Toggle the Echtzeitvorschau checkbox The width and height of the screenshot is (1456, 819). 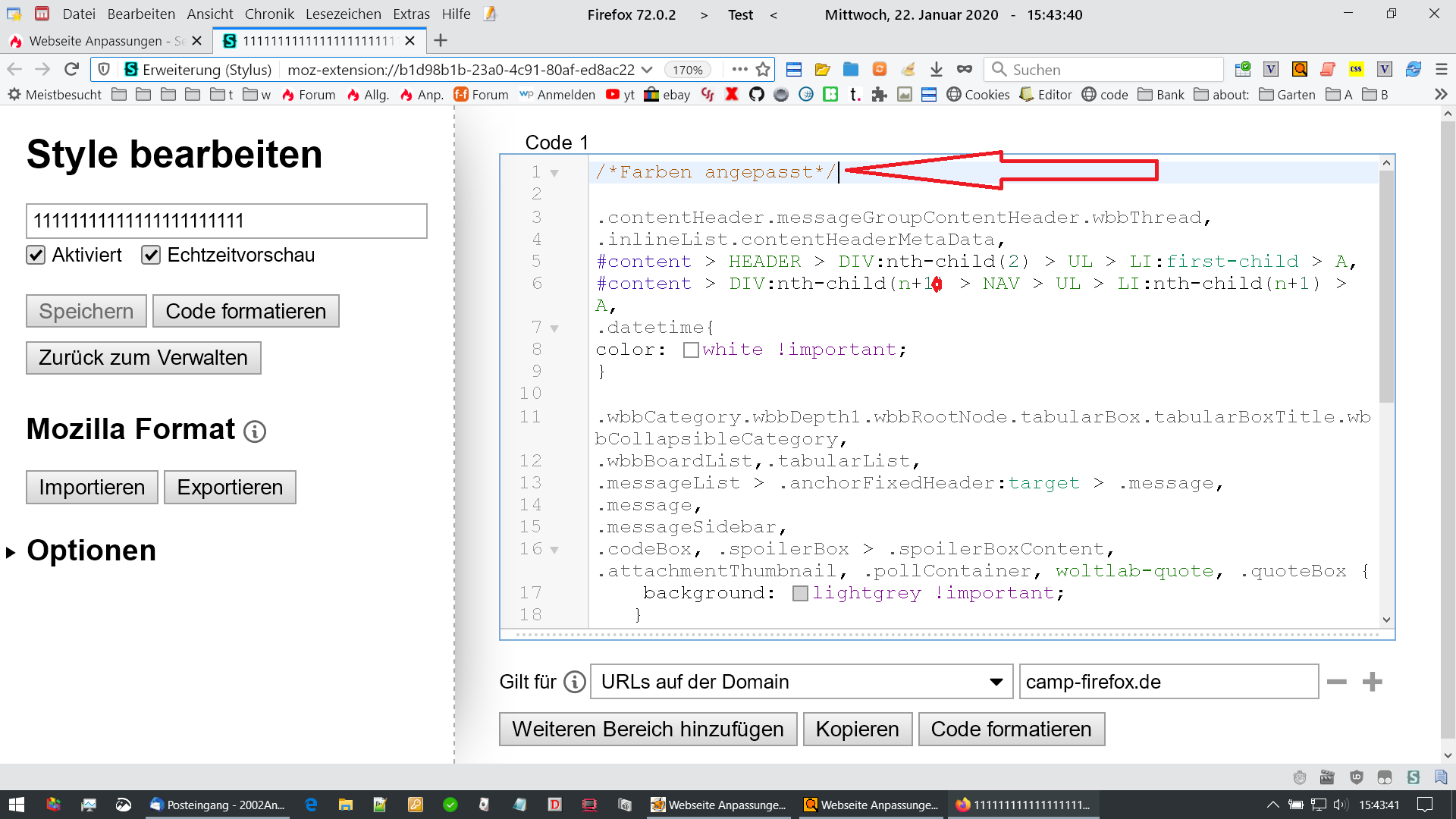pyautogui.click(x=151, y=256)
